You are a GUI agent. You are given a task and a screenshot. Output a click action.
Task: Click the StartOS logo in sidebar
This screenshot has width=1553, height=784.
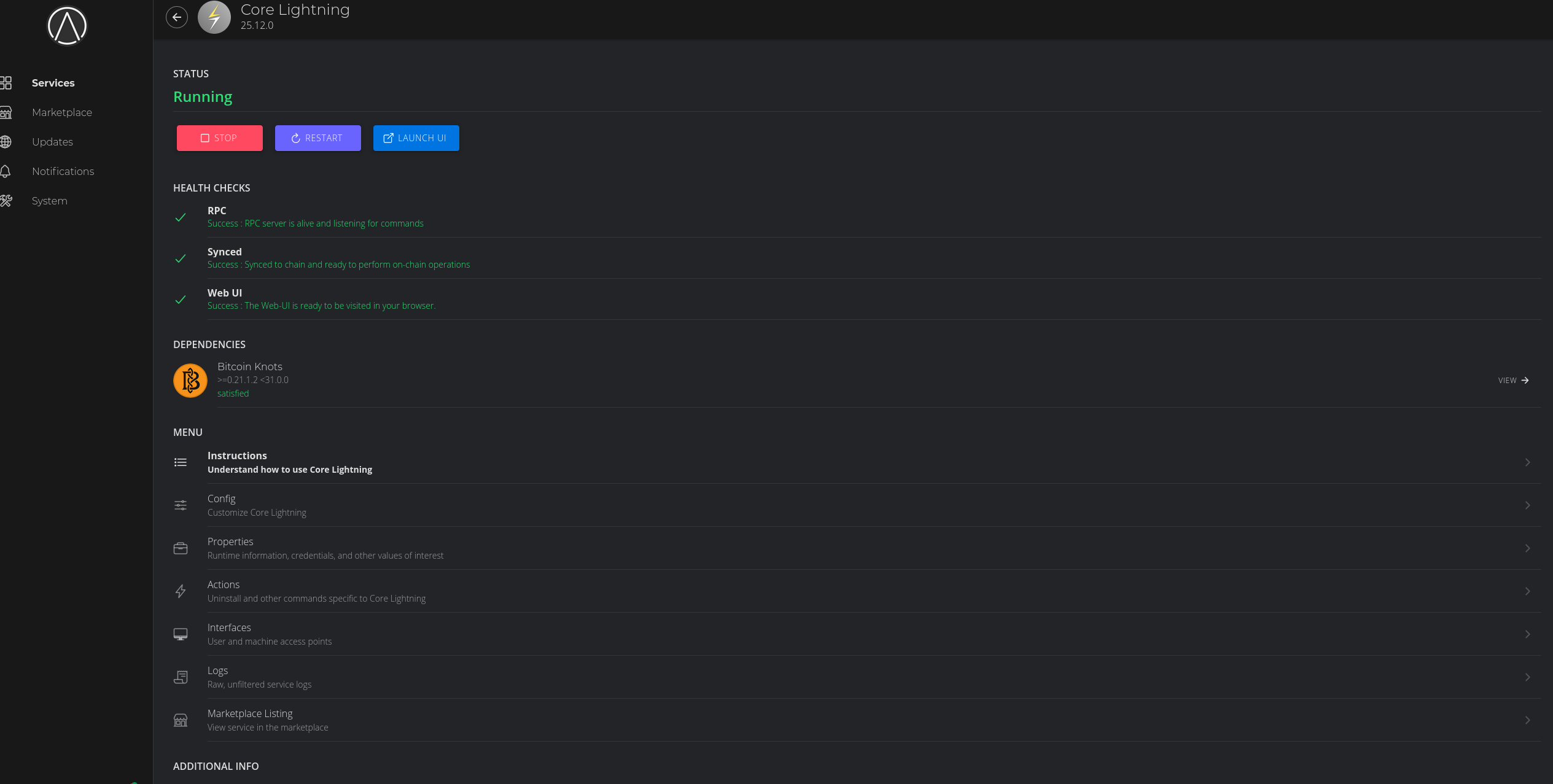click(67, 26)
